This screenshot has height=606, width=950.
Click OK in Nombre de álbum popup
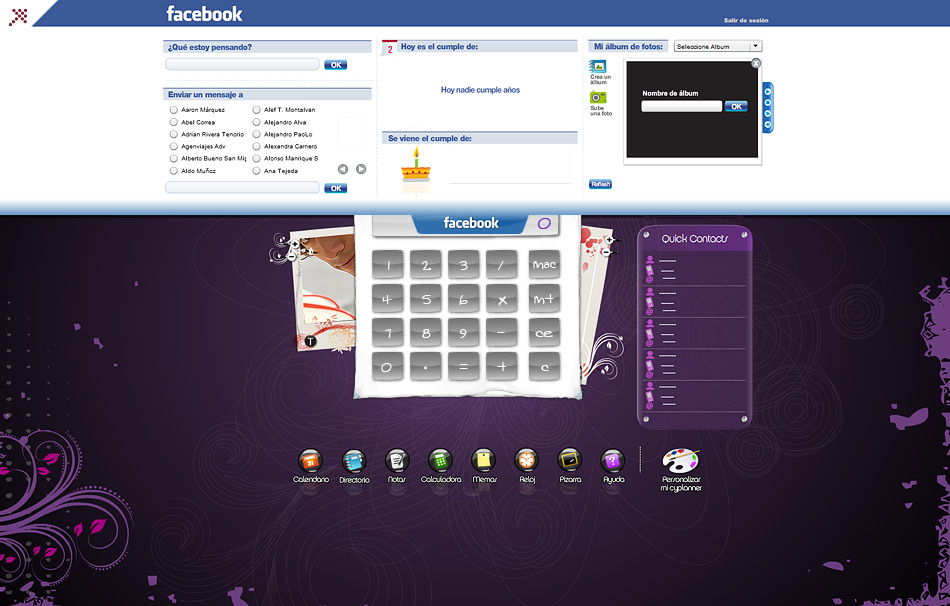pyautogui.click(x=736, y=106)
